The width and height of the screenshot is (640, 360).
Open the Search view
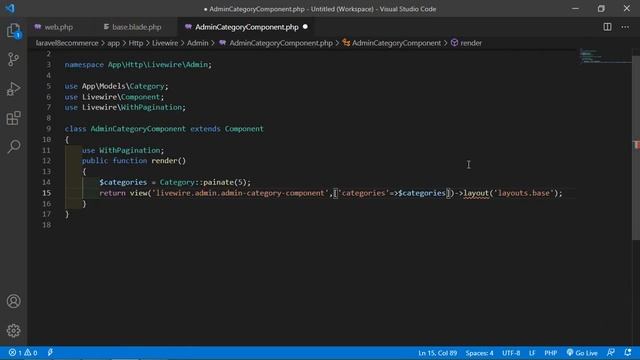(x=13, y=146)
